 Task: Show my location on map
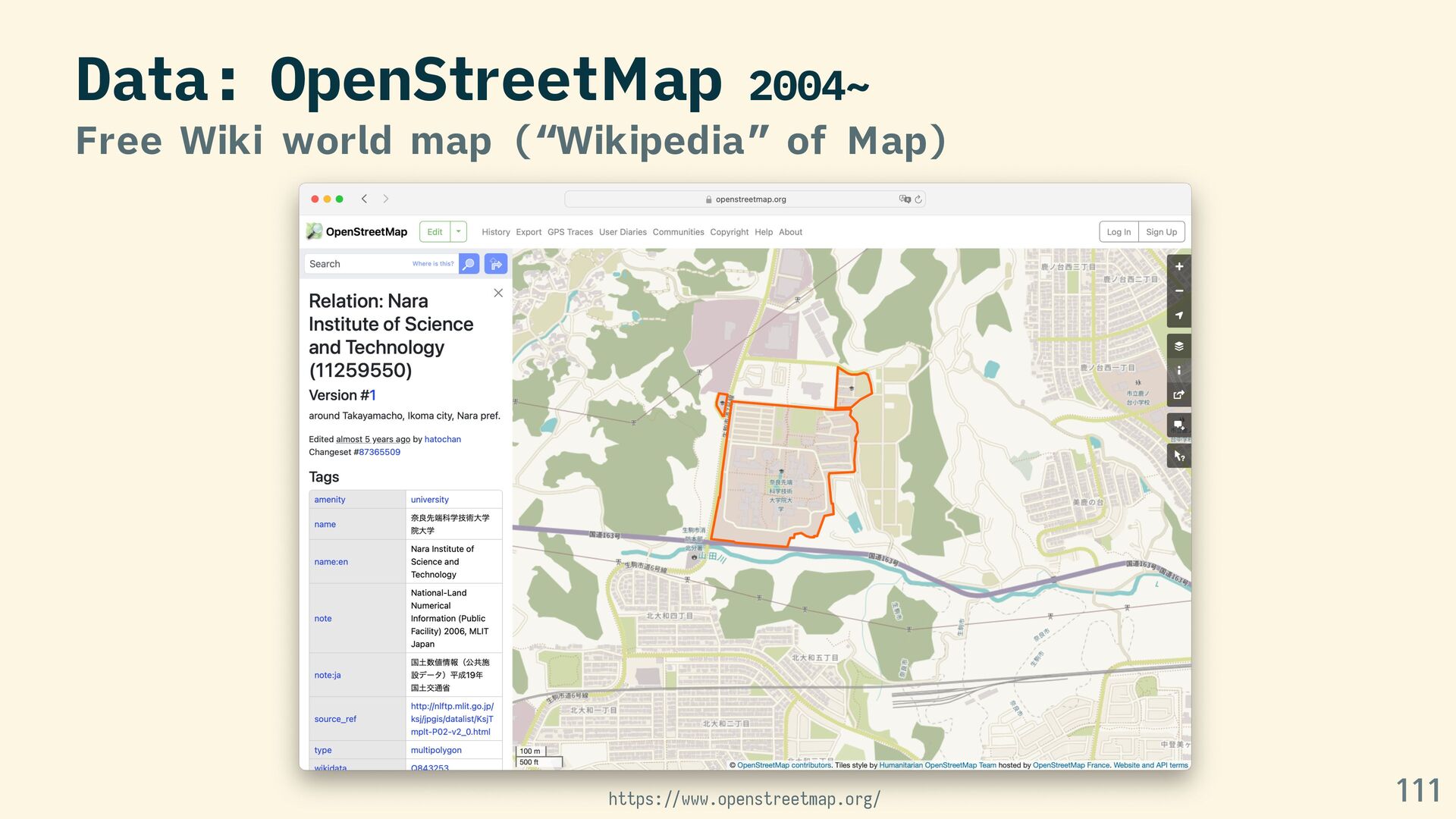(1178, 315)
